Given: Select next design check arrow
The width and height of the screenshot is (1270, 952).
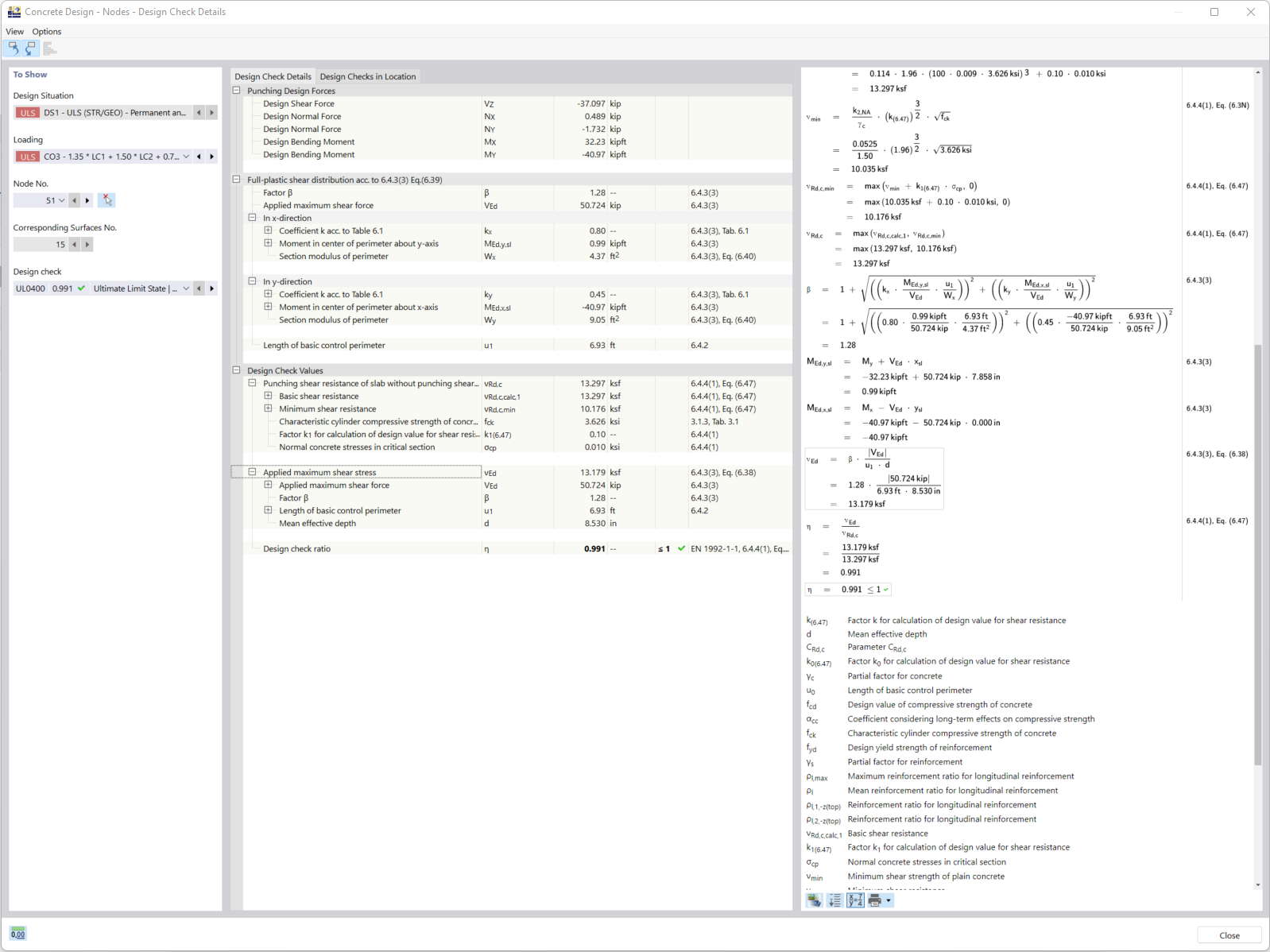Looking at the screenshot, I should point(212,288).
